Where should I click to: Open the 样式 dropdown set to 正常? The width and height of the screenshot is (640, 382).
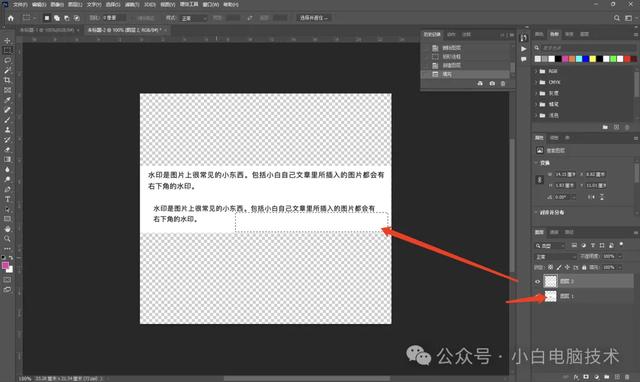pyautogui.click(x=194, y=18)
